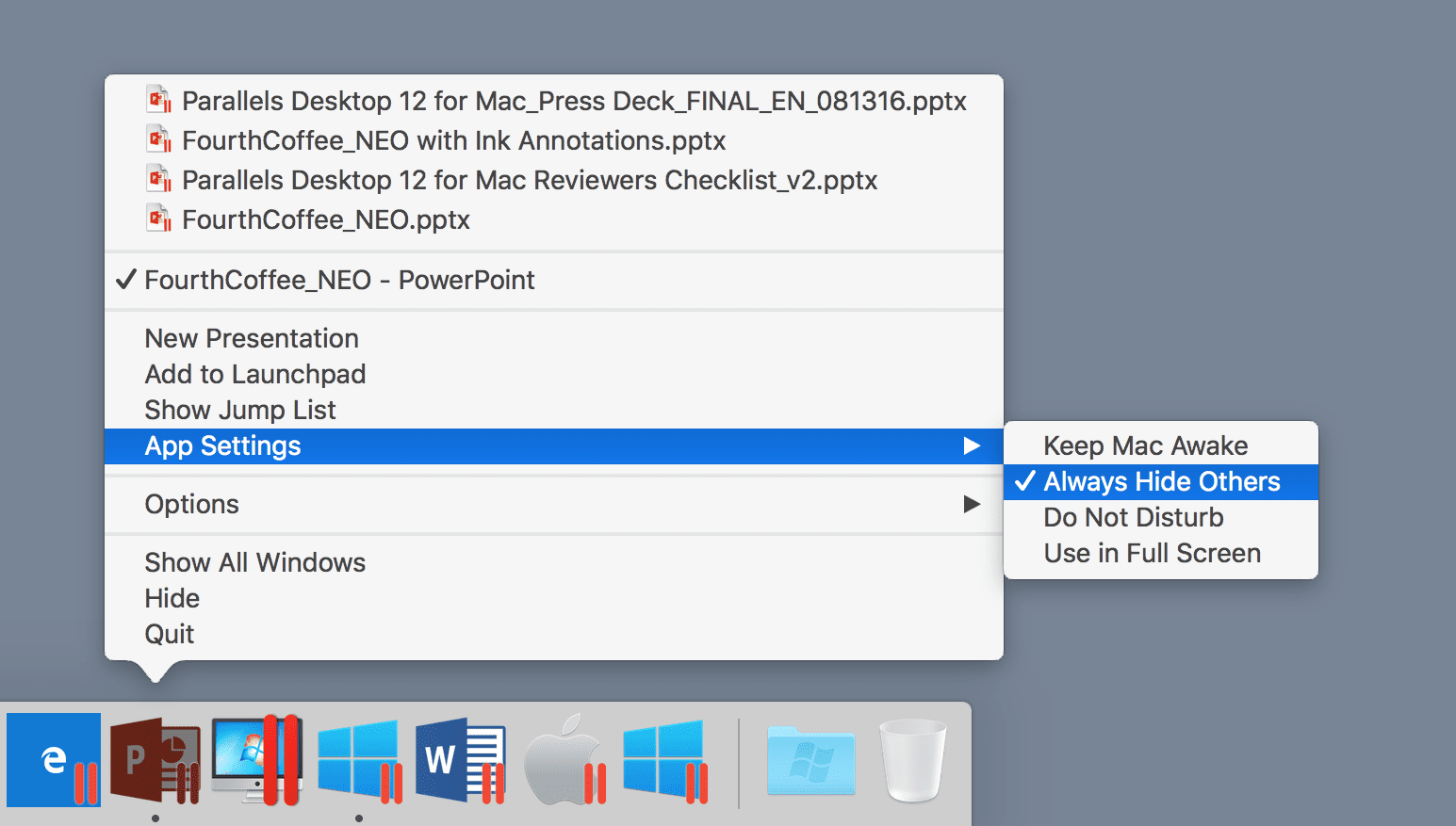Enable Keep Mac Awake

1161,445
